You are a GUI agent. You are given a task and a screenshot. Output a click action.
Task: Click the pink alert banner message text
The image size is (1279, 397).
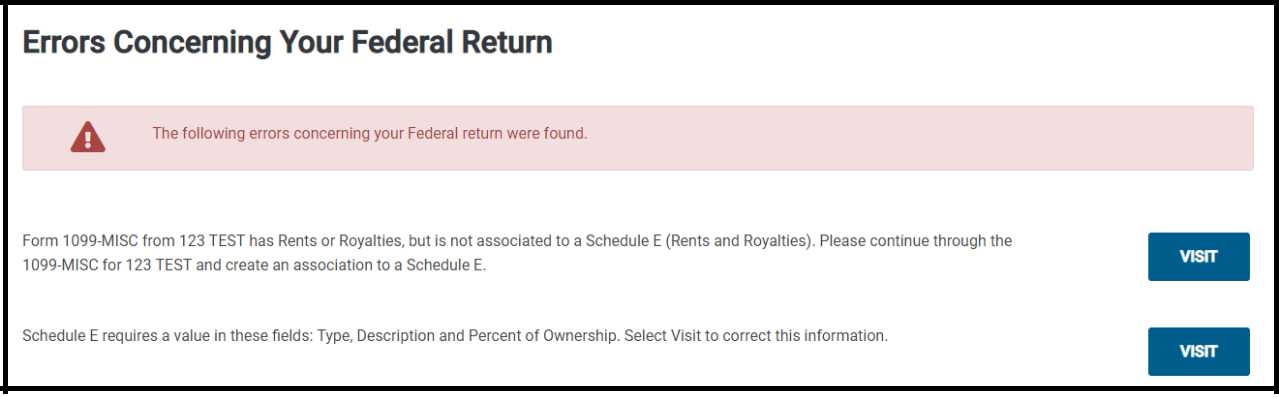[369, 133]
